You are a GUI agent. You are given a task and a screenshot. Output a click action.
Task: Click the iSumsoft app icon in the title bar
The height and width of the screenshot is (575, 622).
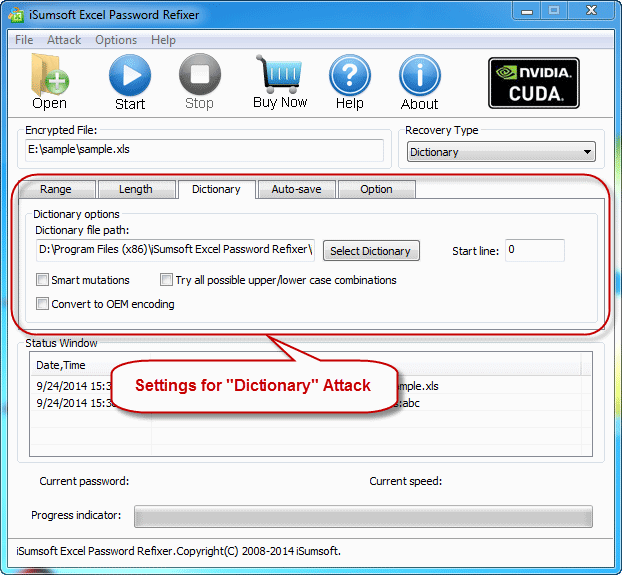16,15
